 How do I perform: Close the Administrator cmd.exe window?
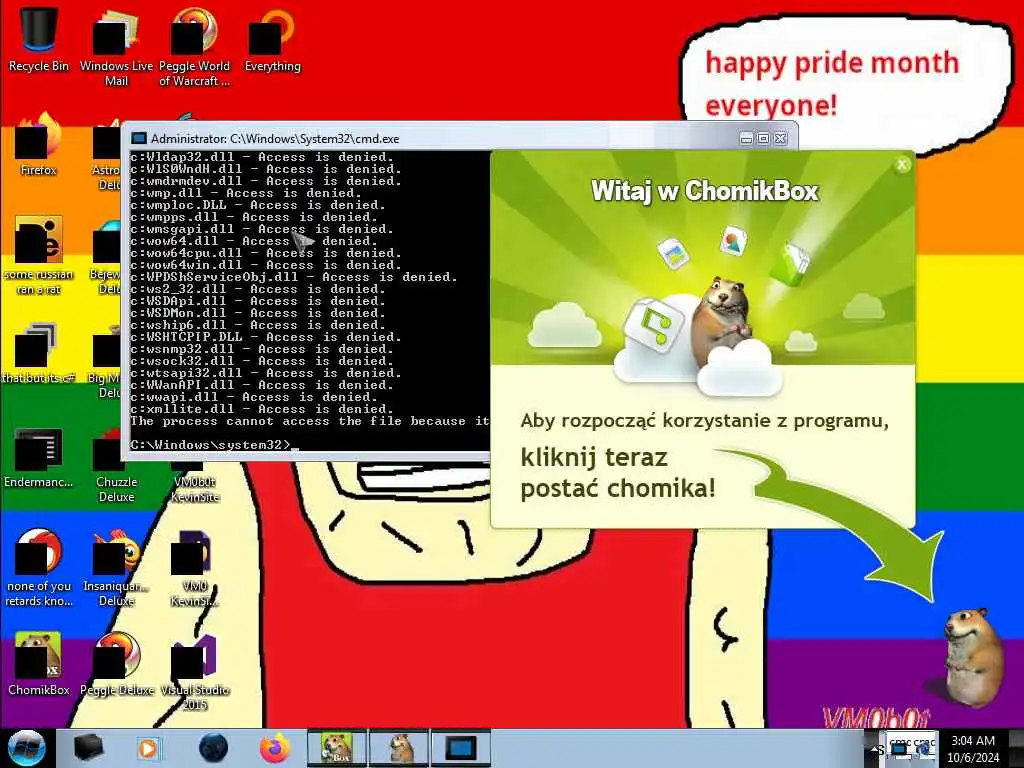coord(780,138)
